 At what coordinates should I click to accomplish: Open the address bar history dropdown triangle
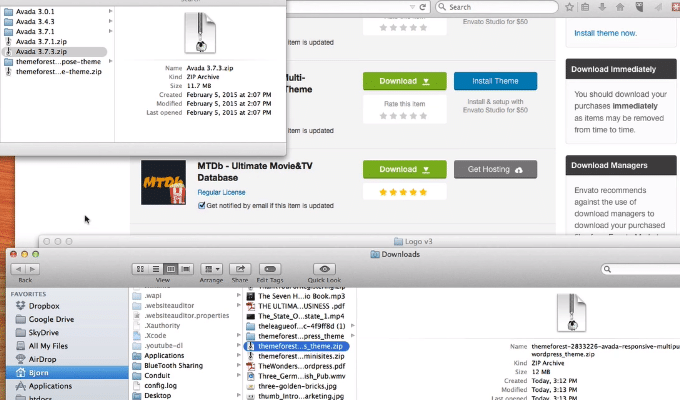tap(412, 7)
